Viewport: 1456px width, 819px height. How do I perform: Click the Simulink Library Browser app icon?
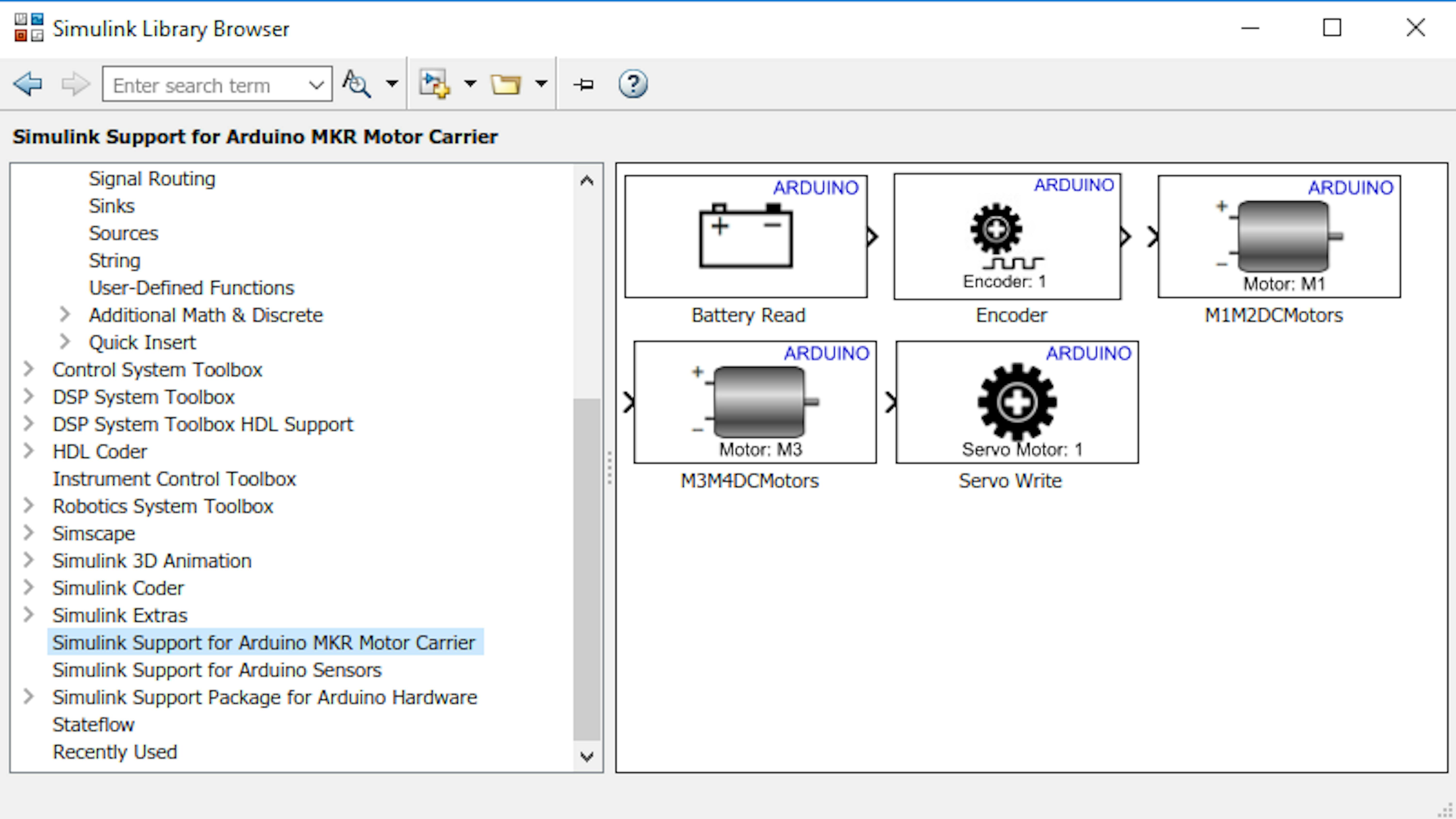coord(29,28)
